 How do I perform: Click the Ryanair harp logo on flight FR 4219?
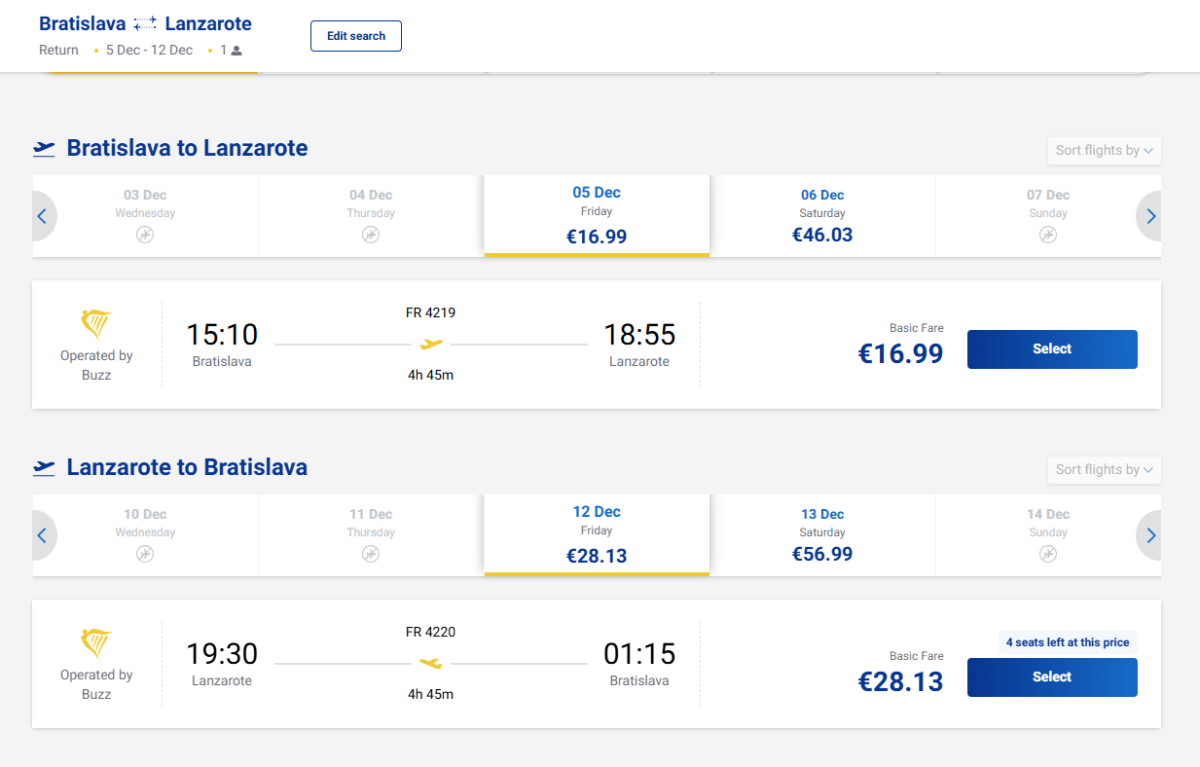96,324
